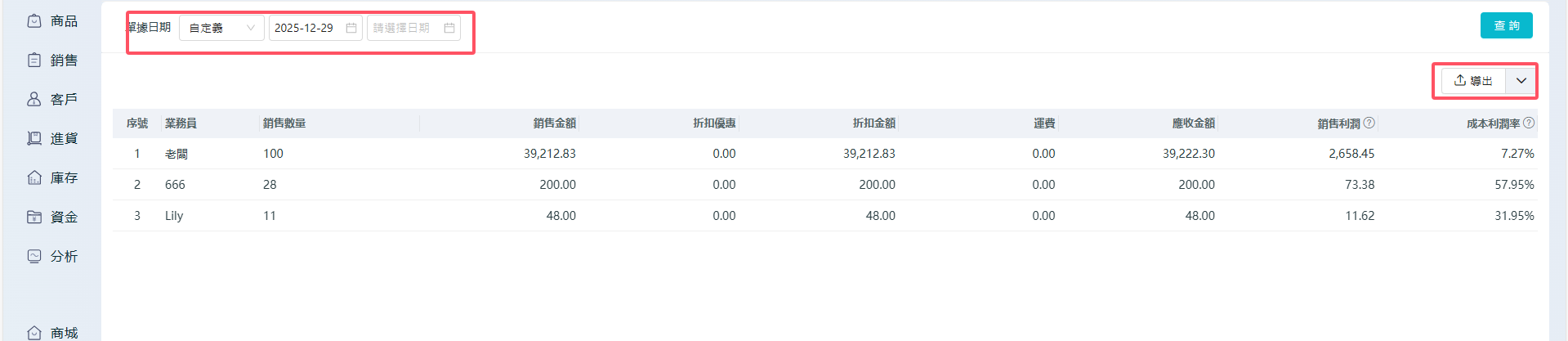
Task: Click the 銷售利潤 help question icon
Action: coord(1369,123)
